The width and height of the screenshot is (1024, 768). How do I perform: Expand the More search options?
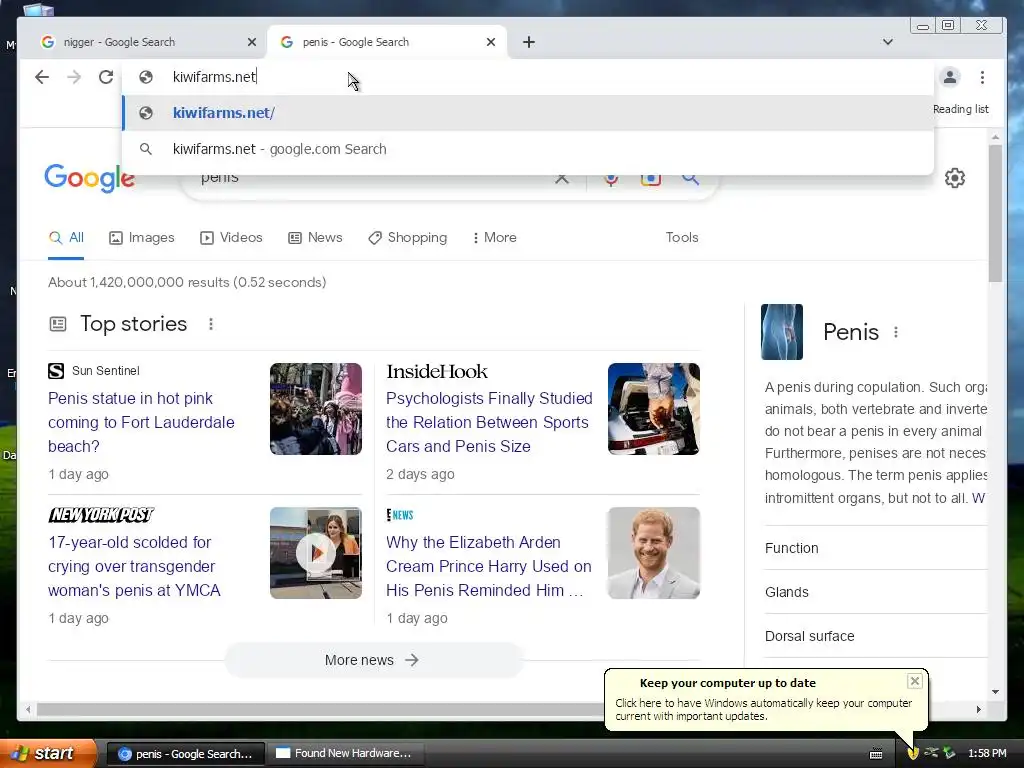[494, 238]
